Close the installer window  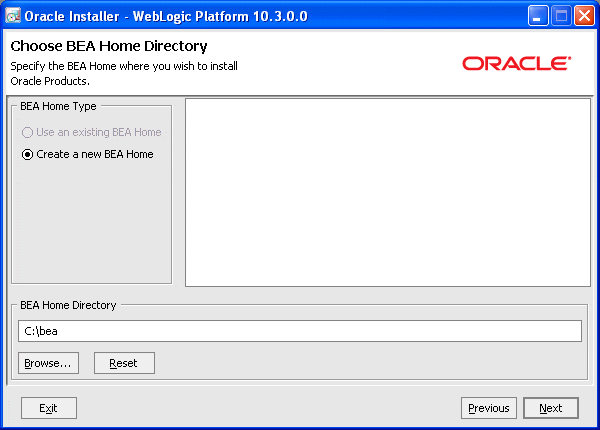tap(584, 16)
